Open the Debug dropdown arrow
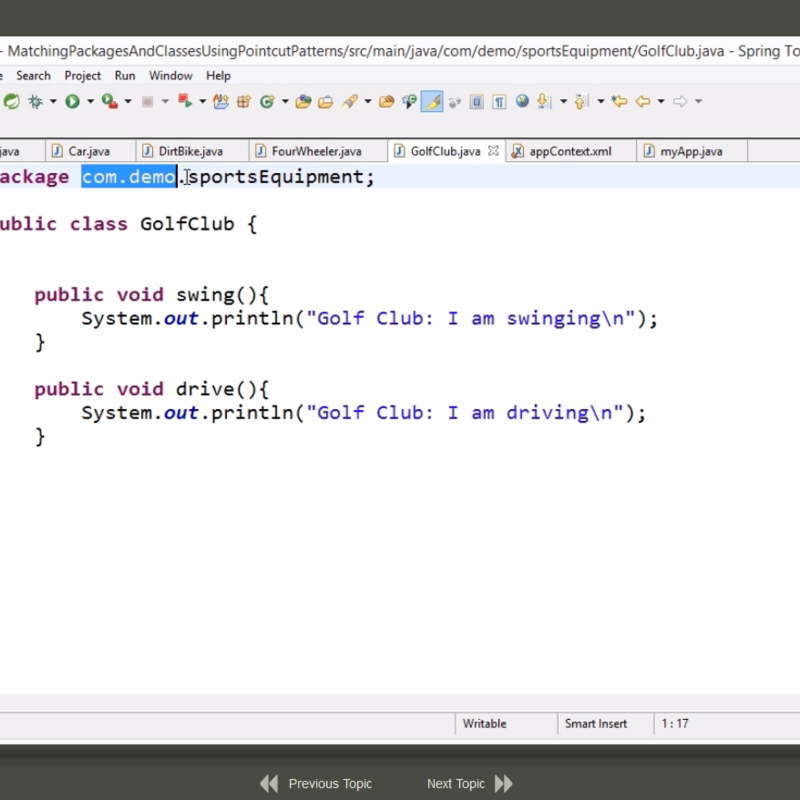The image size is (800, 800). point(53,102)
